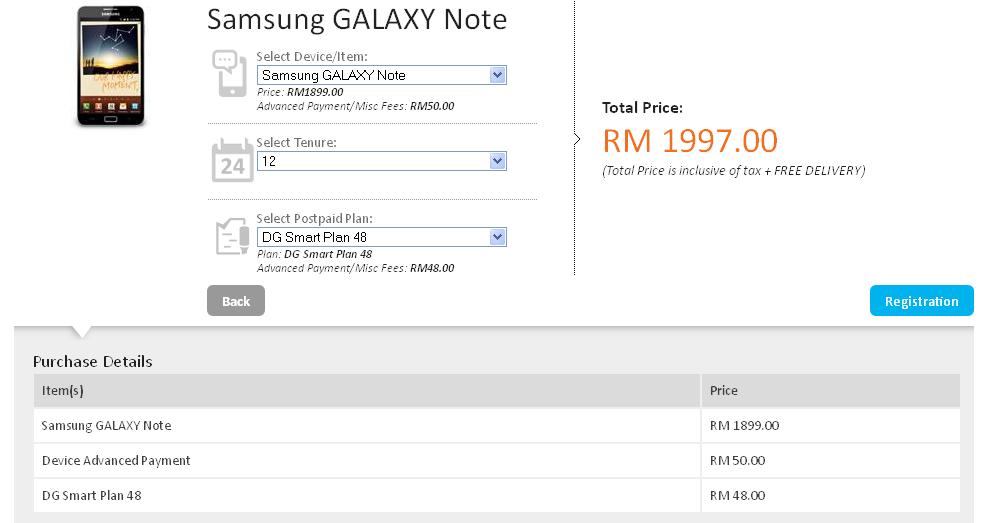
Task: Click the Samsung GALAXY Note phone image
Action: [x=111, y=66]
